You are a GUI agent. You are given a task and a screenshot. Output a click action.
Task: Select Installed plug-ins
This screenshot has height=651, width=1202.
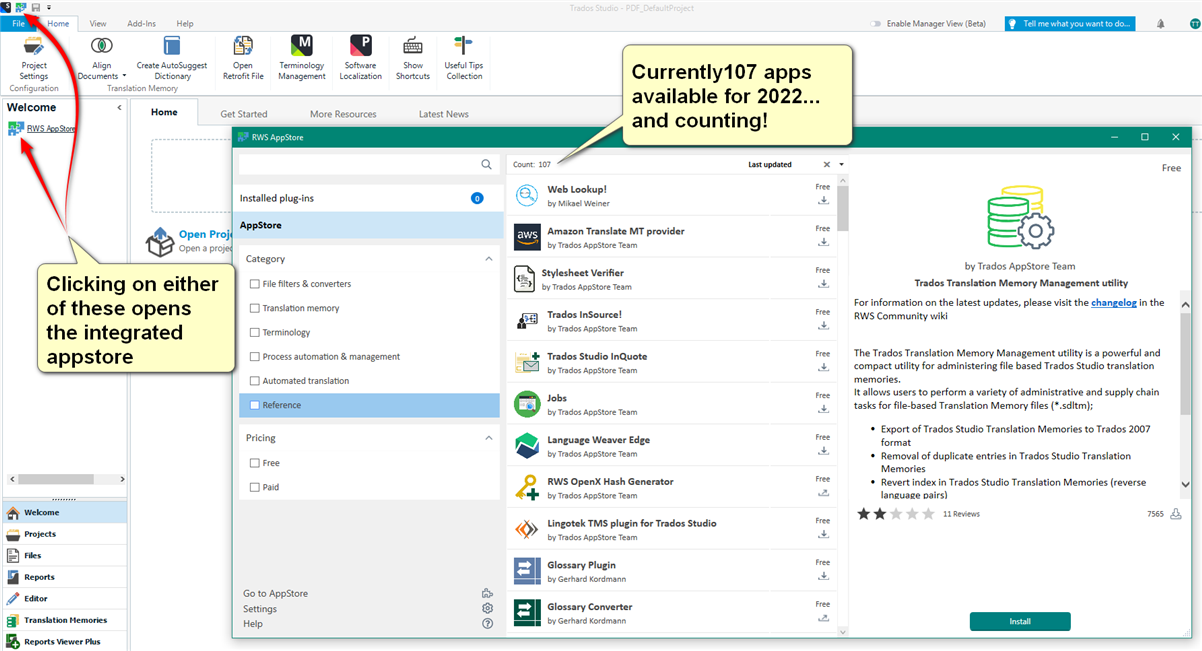[x=369, y=198]
